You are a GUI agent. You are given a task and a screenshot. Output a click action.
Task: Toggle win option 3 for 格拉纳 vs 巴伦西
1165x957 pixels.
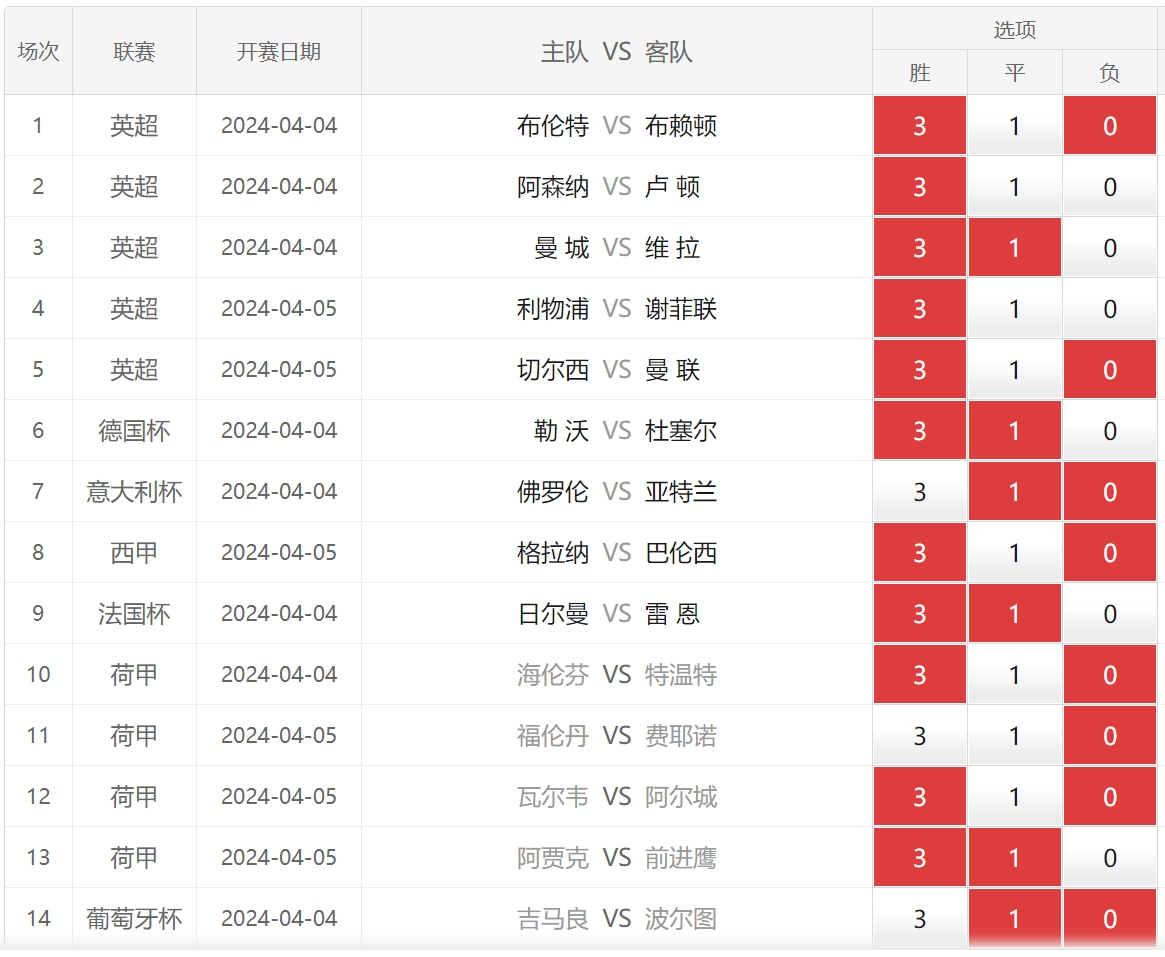click(920, 552)
